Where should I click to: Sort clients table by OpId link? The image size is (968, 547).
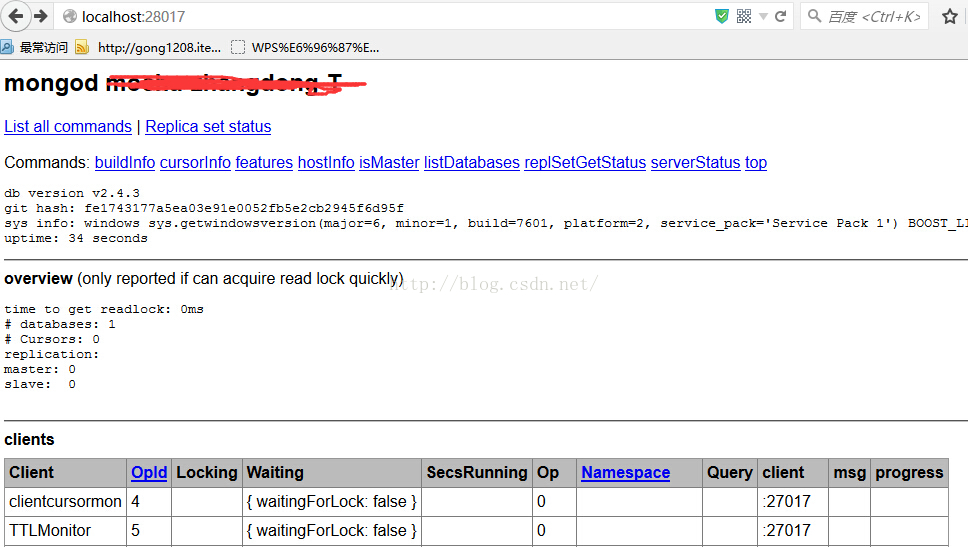(x=149, y=472)
